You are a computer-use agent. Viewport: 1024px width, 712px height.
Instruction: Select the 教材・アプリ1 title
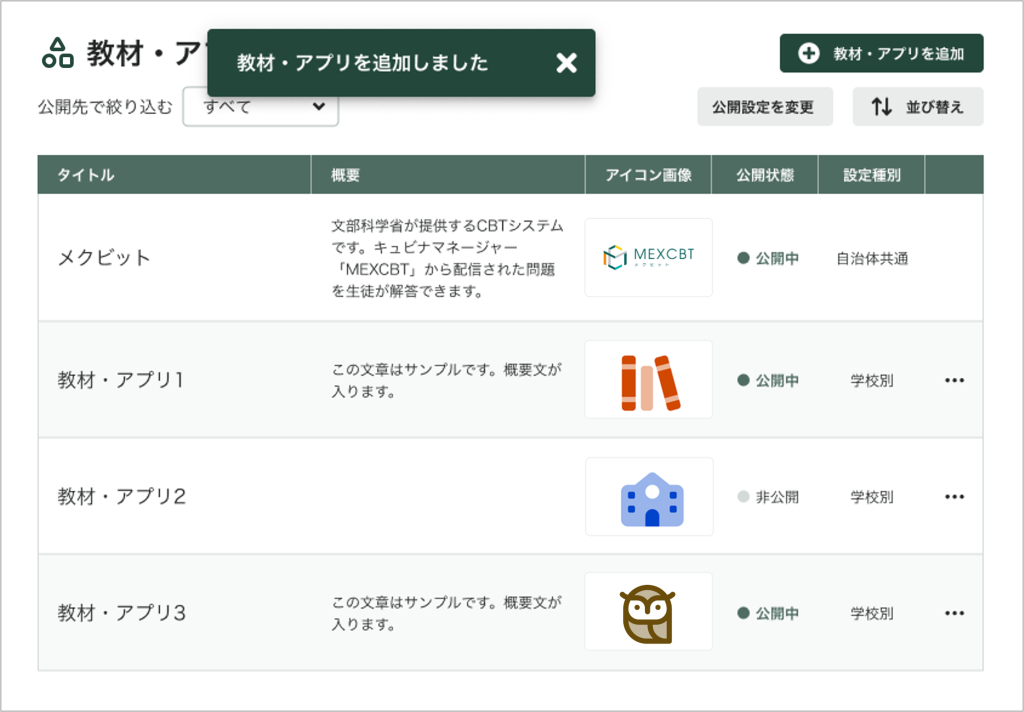(x=121, y=380)
